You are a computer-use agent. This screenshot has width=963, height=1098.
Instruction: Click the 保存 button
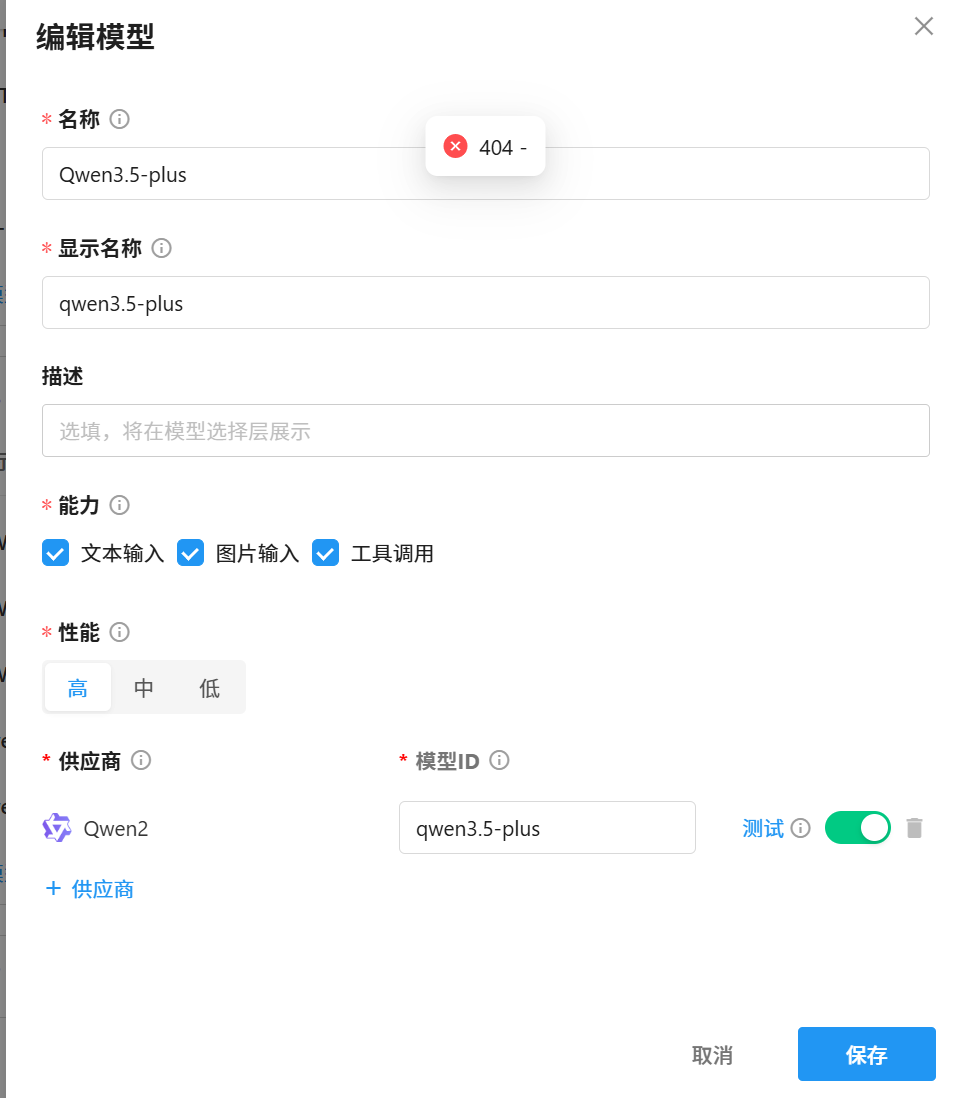[x=866, y=1054]
